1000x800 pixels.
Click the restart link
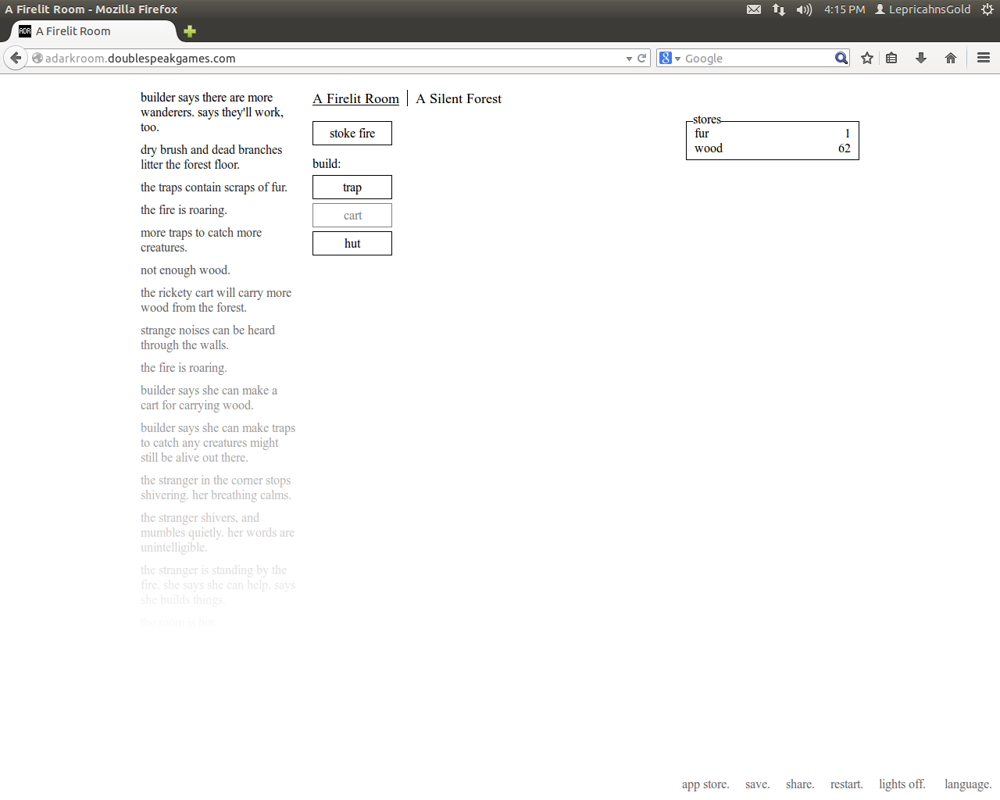(x=845, y=784)
